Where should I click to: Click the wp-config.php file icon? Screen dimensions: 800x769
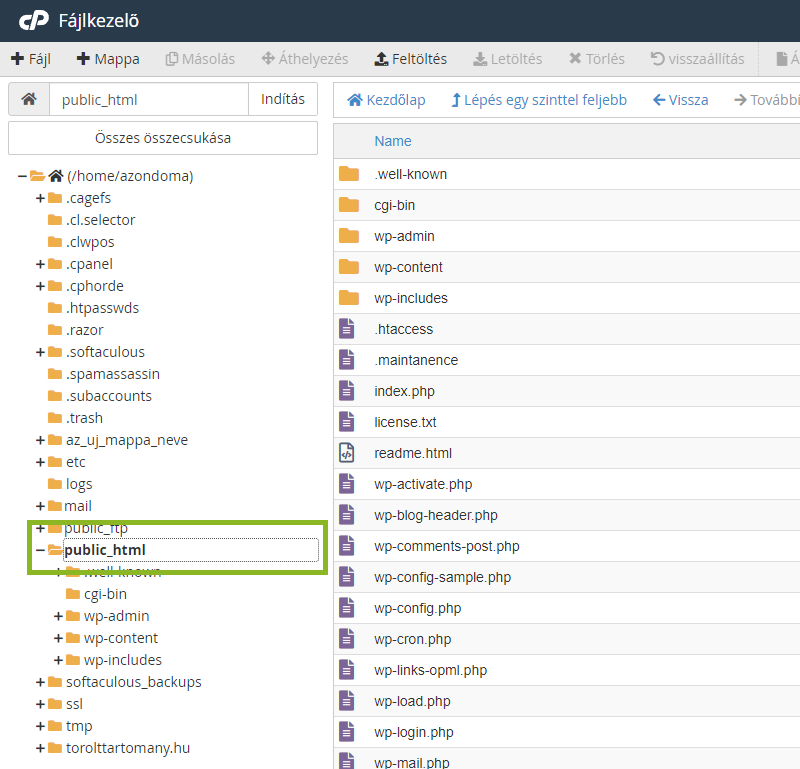(348, 608)
